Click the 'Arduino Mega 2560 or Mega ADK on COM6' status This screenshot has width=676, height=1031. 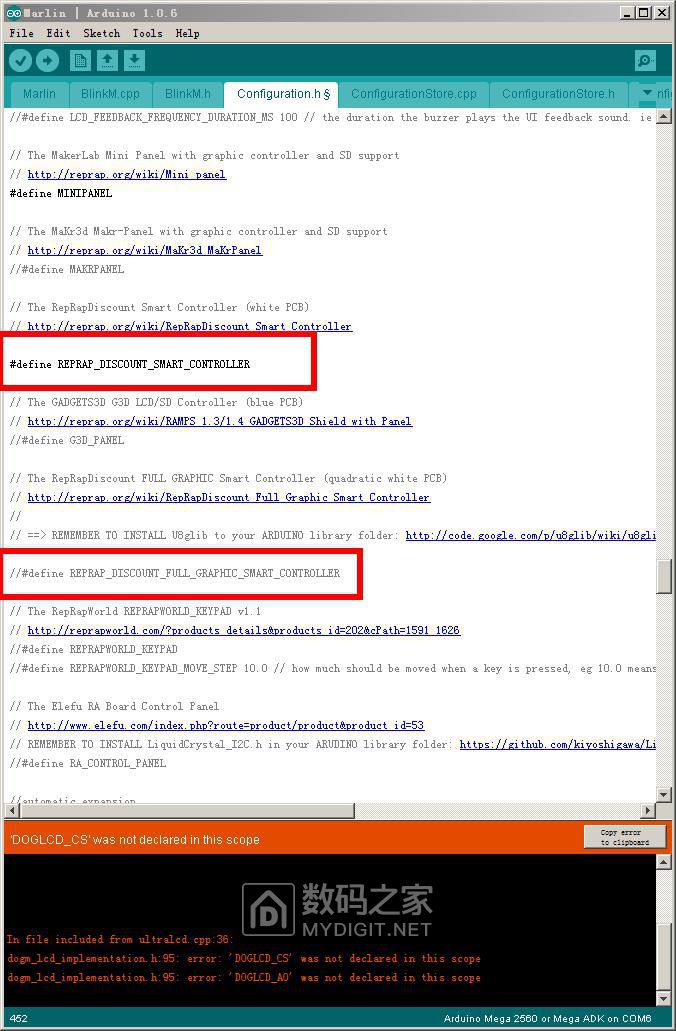[x=547, y=1019]
